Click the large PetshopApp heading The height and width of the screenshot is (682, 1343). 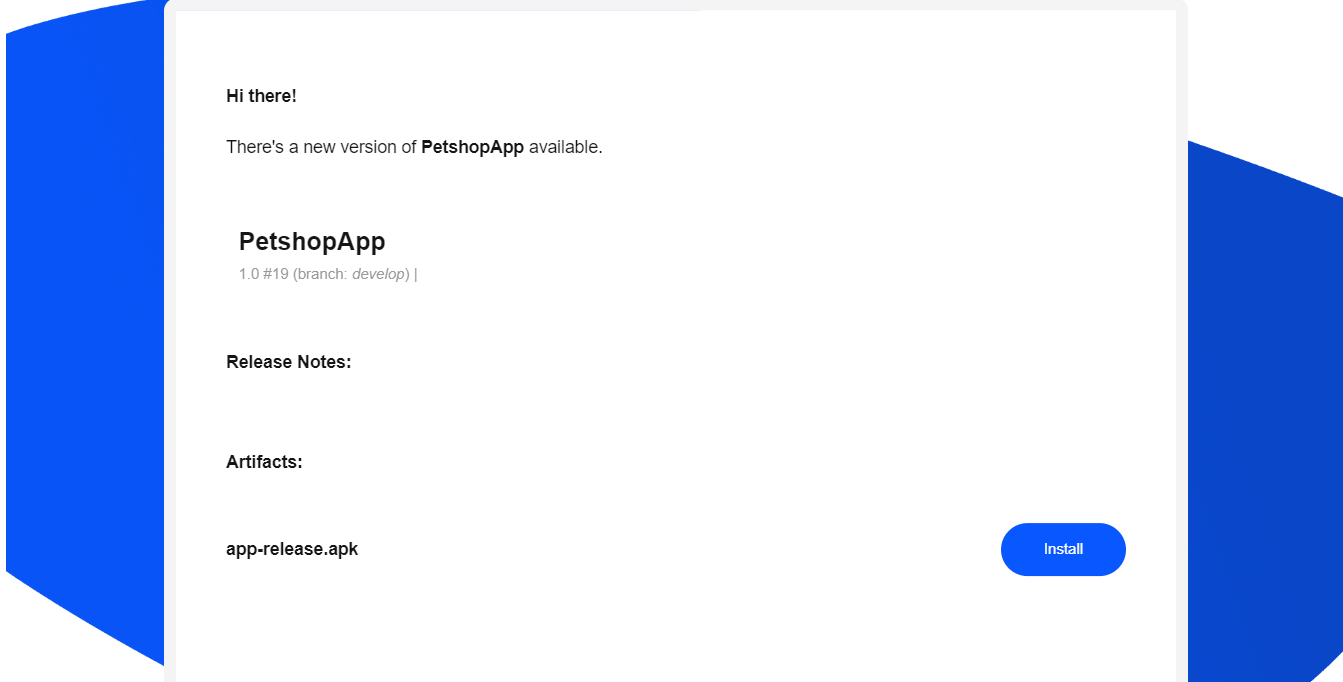point(312,241)
